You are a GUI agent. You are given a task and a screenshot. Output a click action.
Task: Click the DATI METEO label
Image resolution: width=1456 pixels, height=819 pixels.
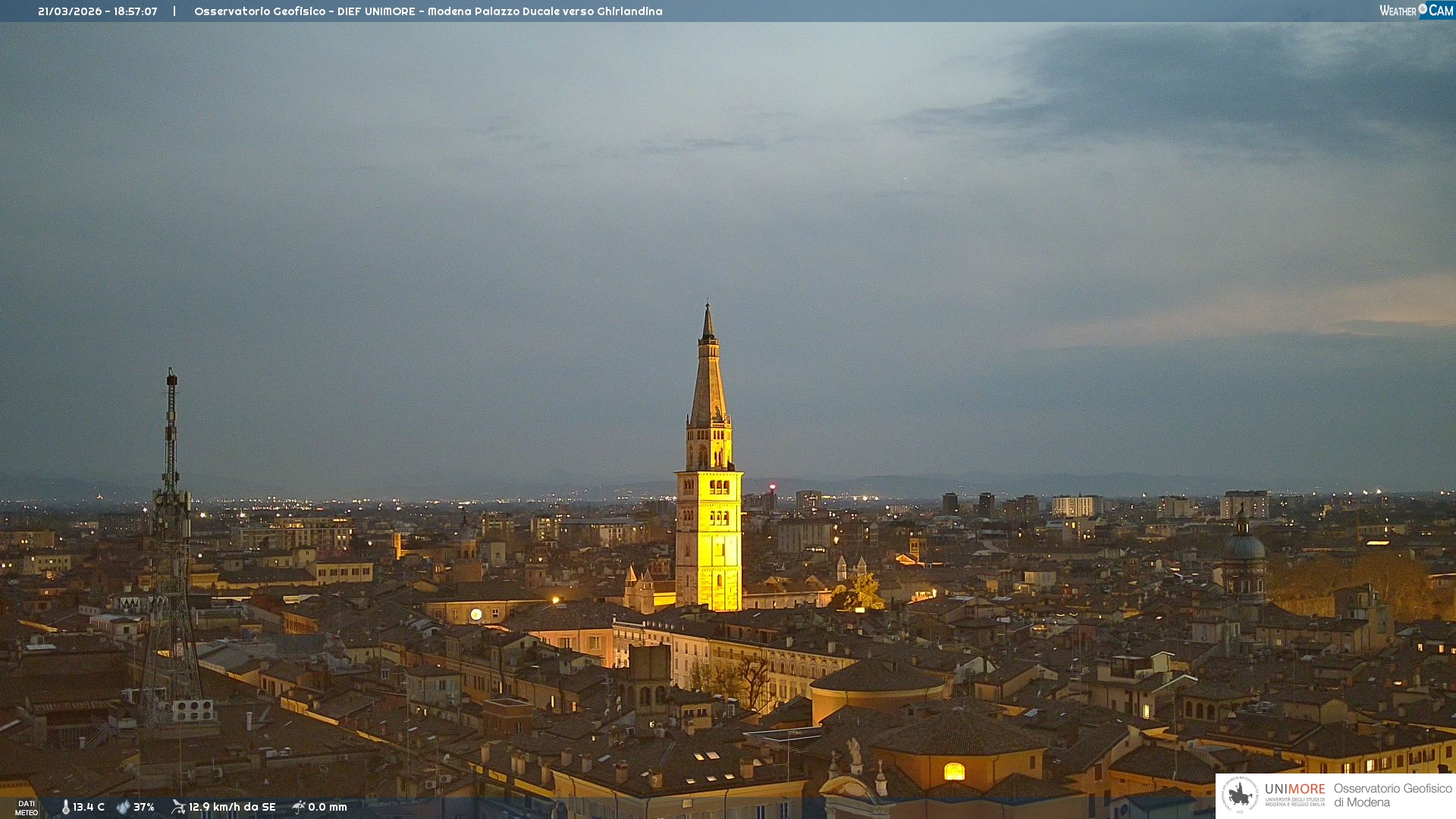pos(27,808)
